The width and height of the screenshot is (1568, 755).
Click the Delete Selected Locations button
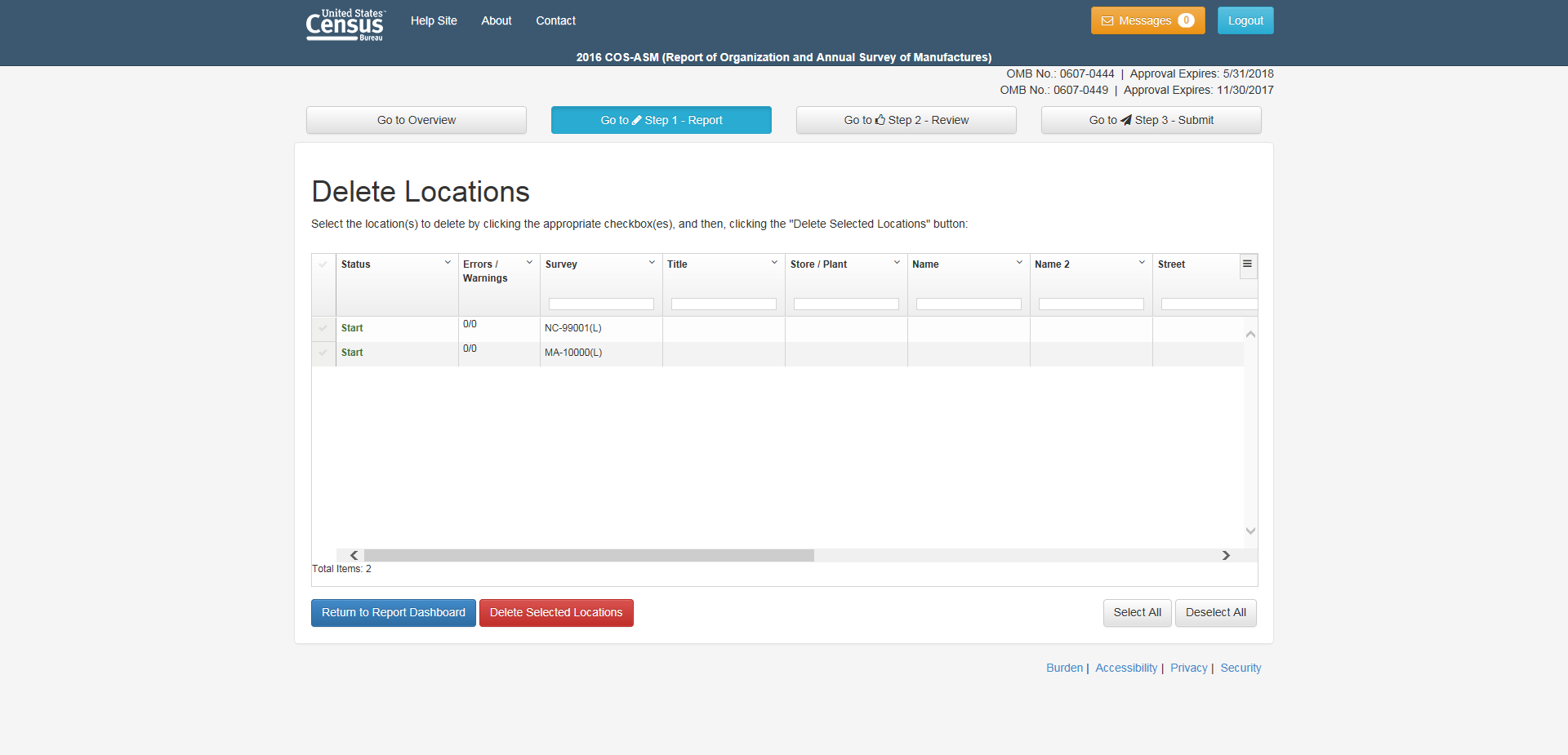click(x=556, y=613)
